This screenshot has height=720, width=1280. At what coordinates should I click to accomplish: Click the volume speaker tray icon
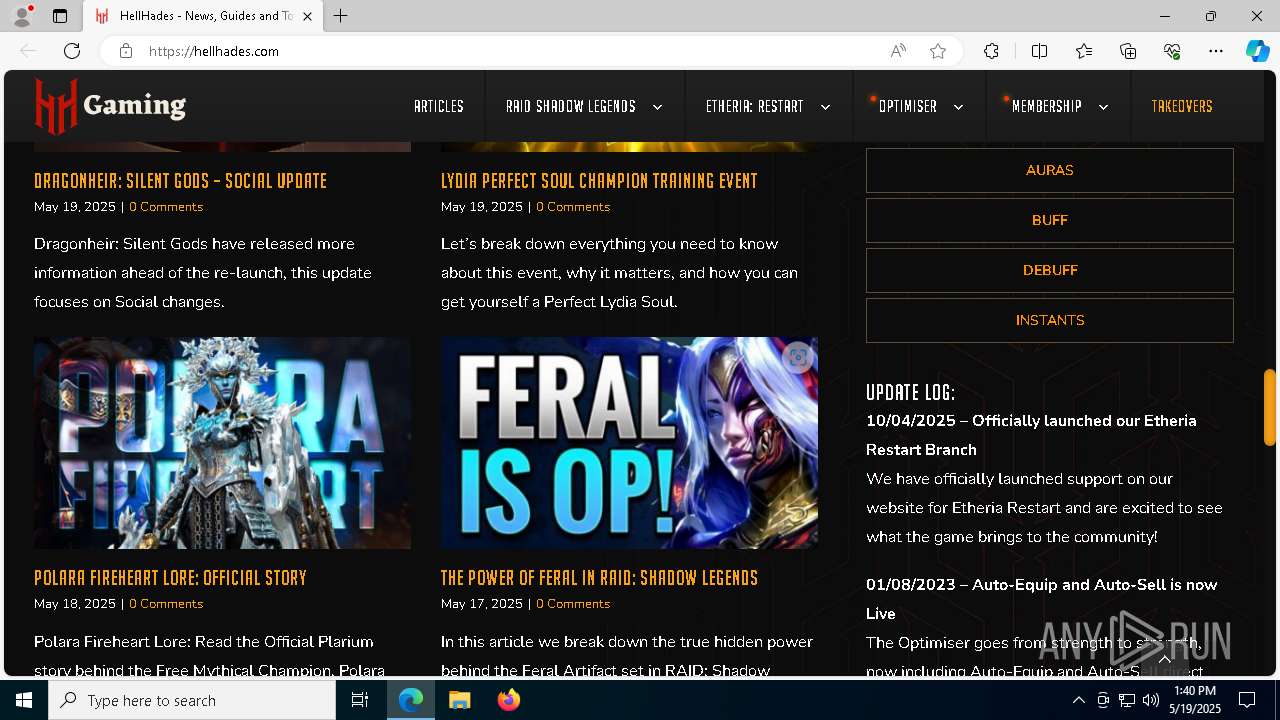point(1151,700)
